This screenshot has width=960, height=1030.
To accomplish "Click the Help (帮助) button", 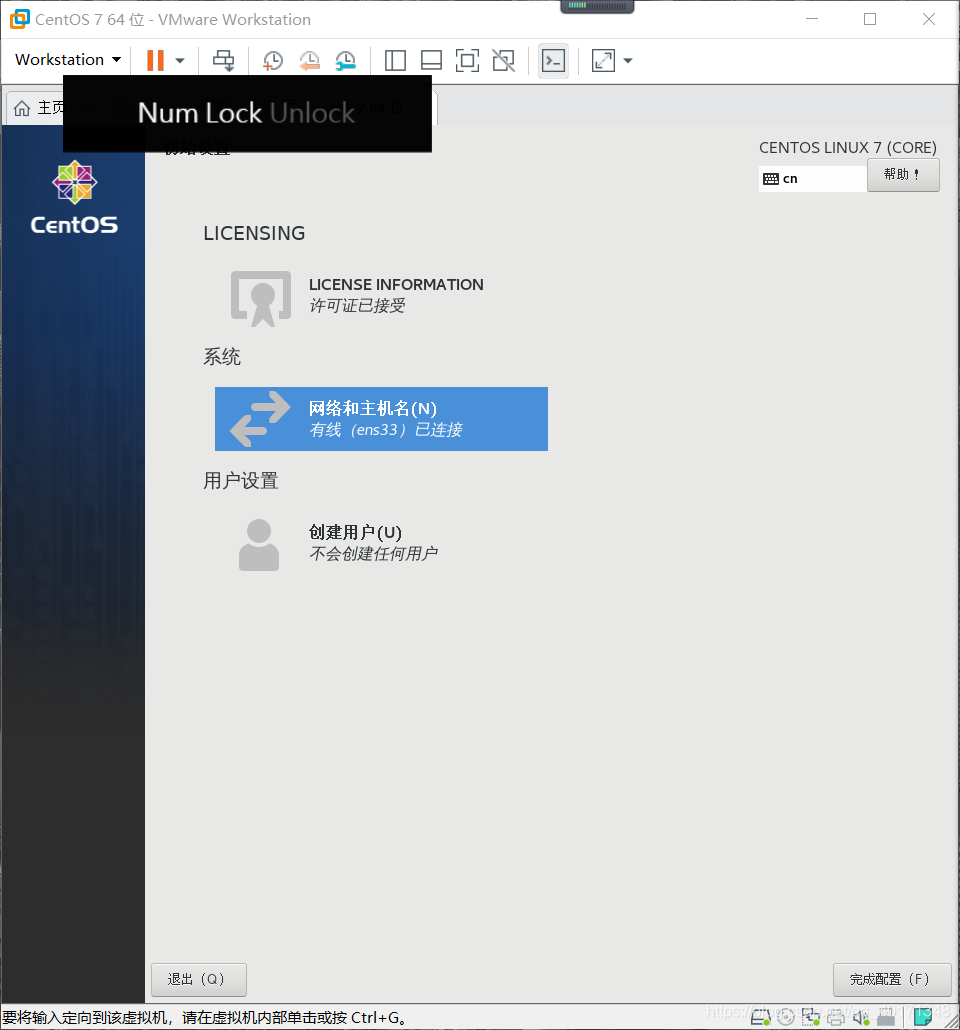I will tap(903, 175).
